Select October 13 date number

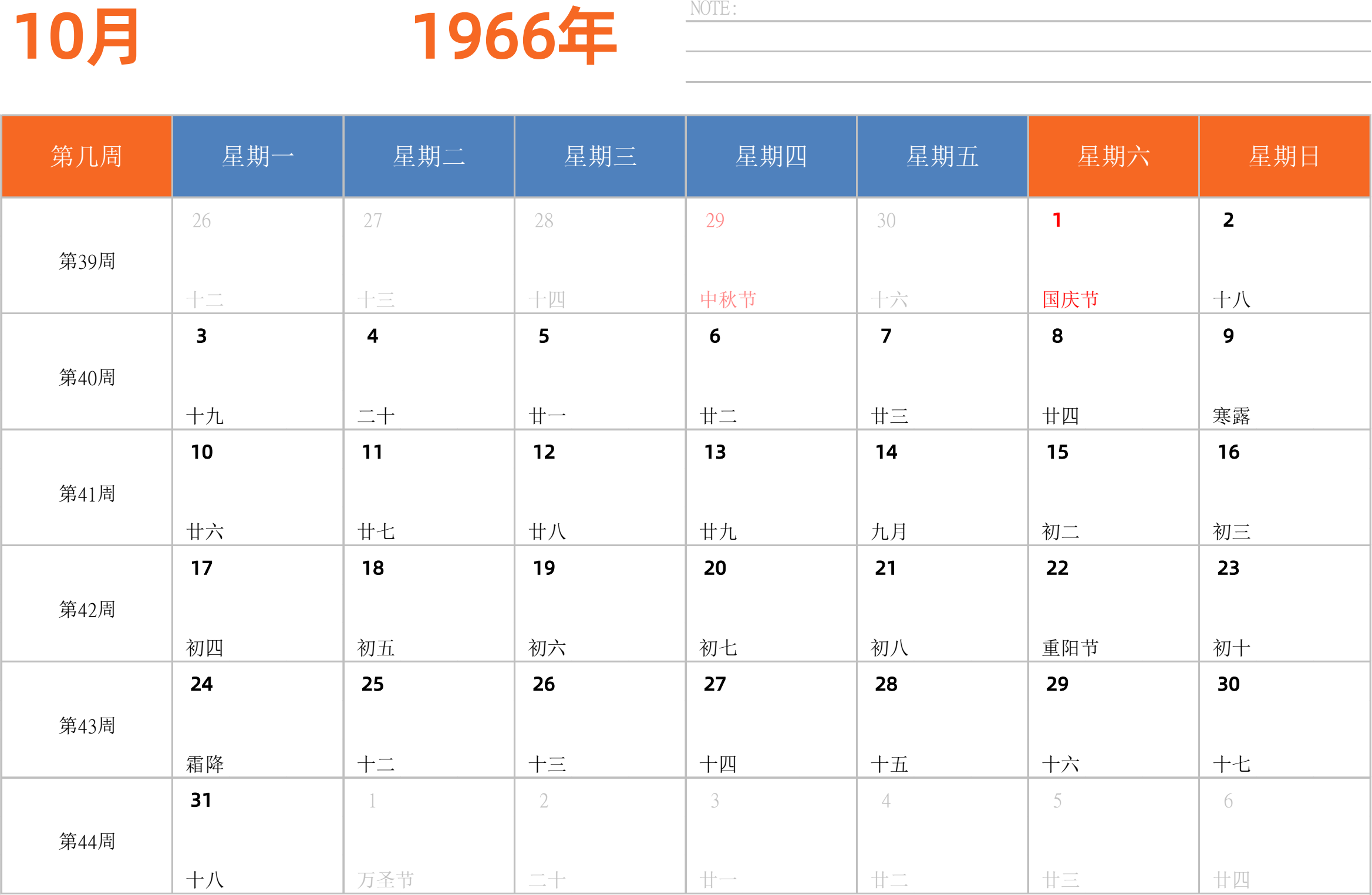point(715,452)
